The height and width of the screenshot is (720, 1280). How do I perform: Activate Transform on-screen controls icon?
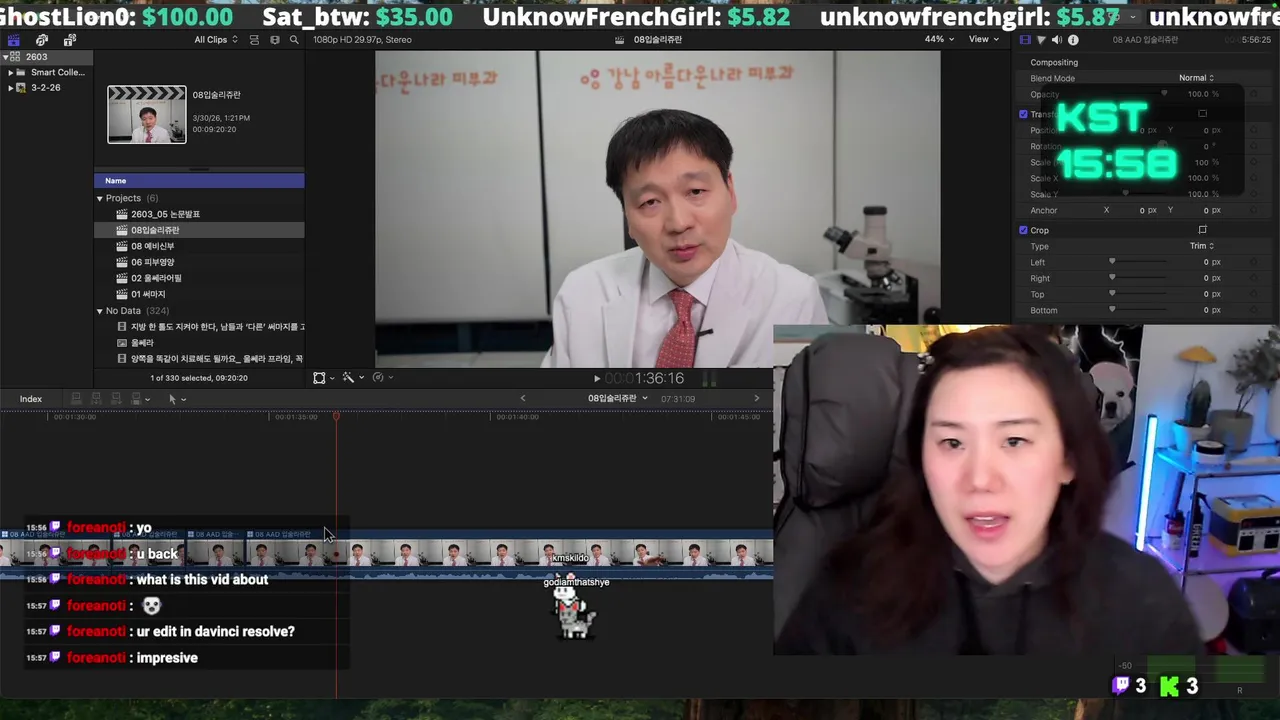pos(1202,114)
